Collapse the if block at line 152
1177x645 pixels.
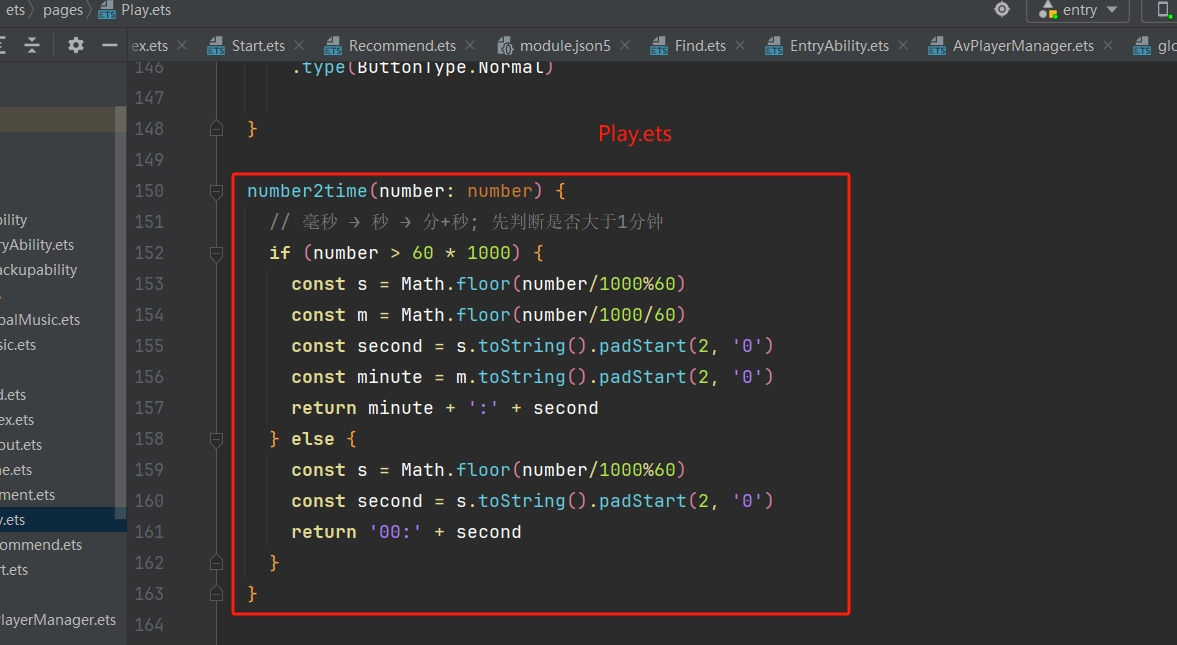(216, 253)
